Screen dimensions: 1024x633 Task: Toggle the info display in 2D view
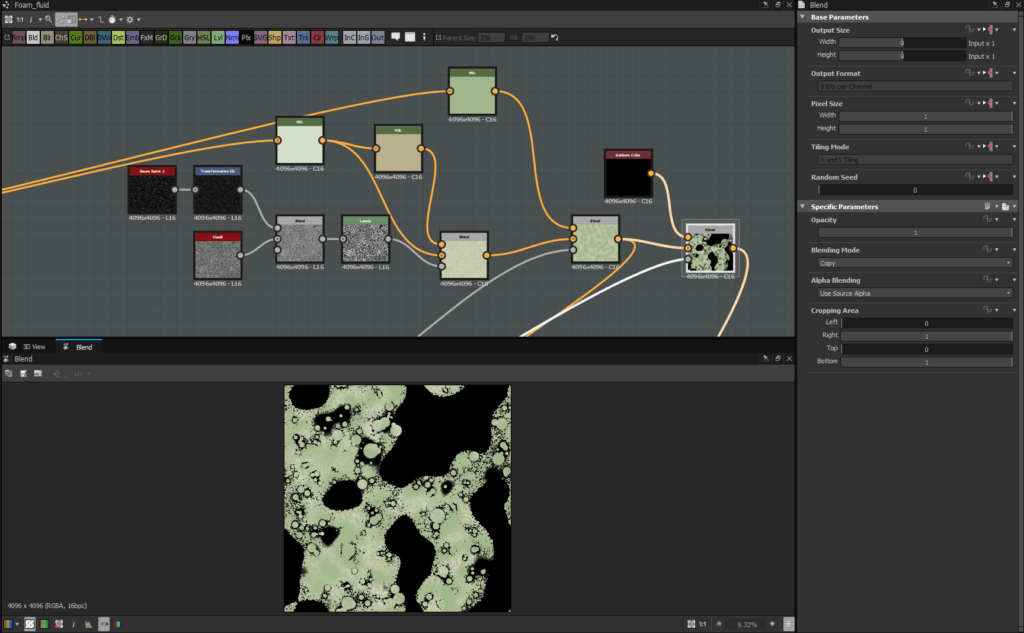(73, 624)
